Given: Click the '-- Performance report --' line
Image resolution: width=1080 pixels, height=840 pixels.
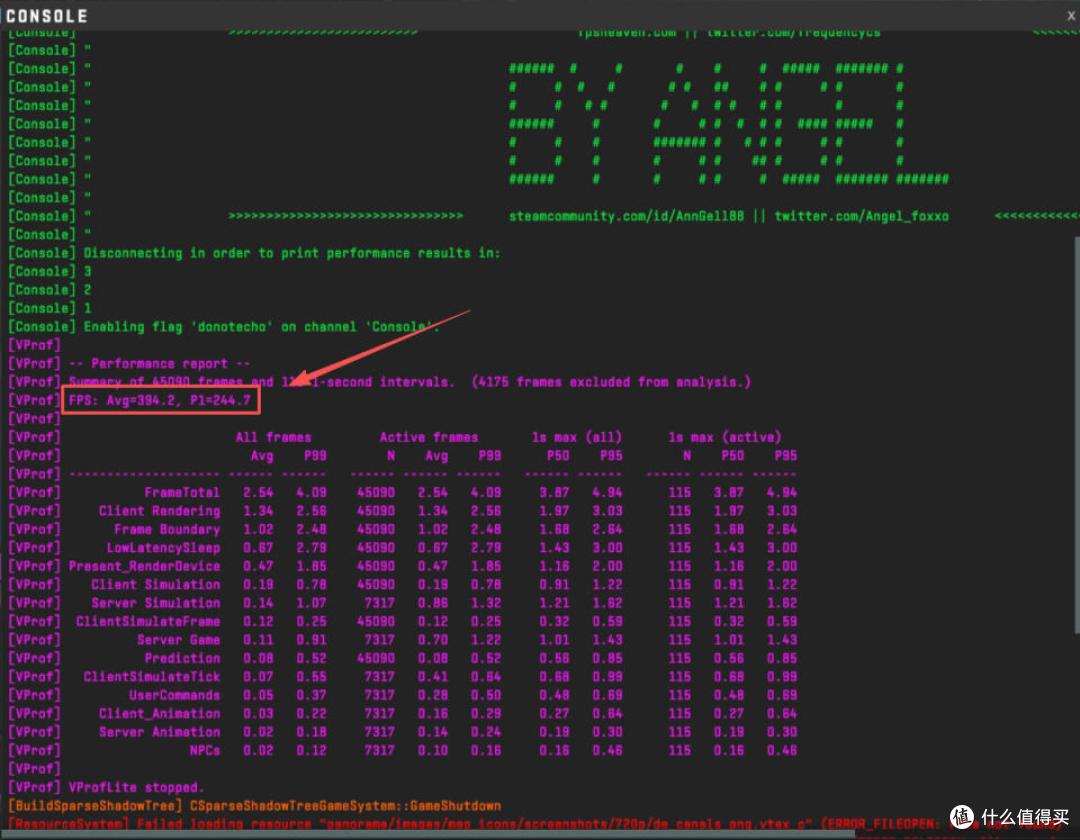Looking at the screenshot, I should 159,364.
